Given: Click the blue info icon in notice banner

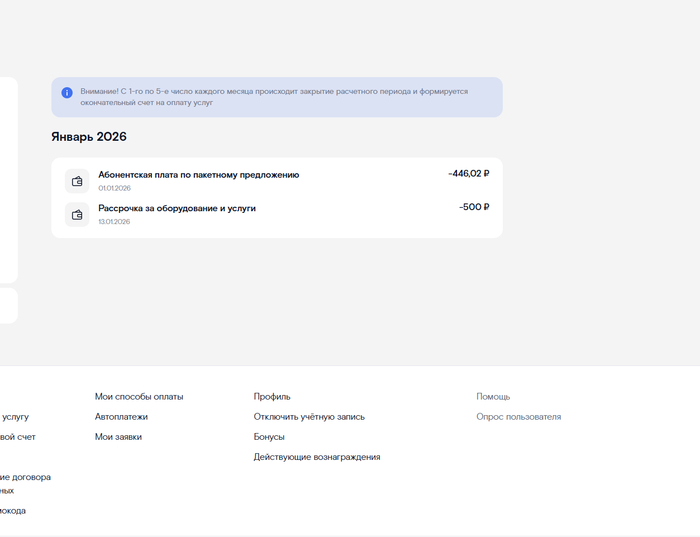Looking at the screenshot, I should coord(67,92).
